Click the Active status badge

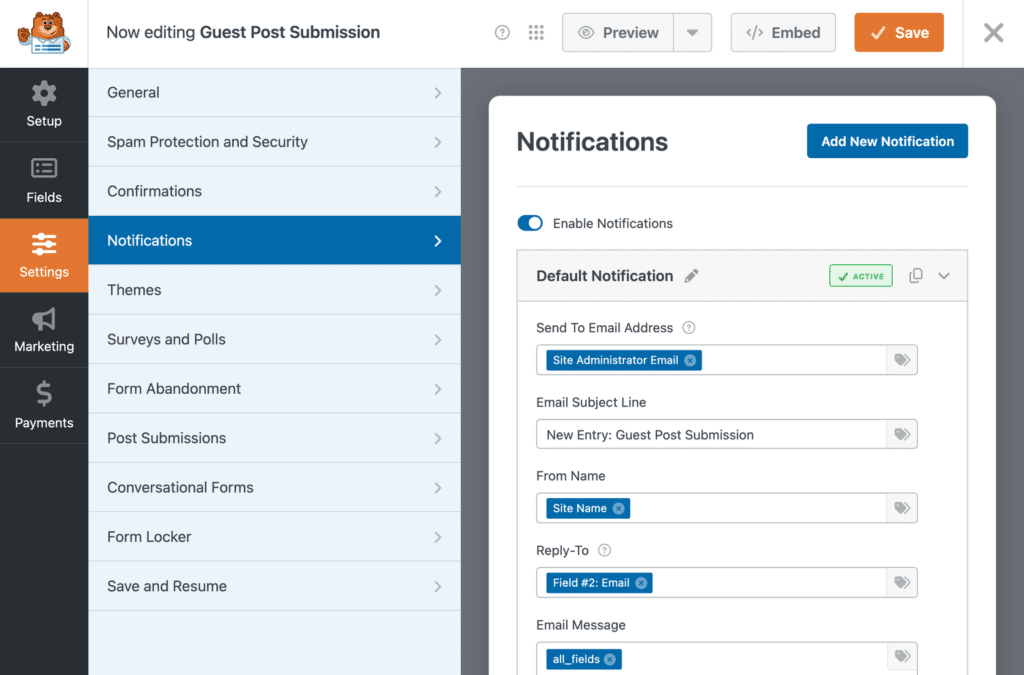pyautogui.click(x=861, y=276)
